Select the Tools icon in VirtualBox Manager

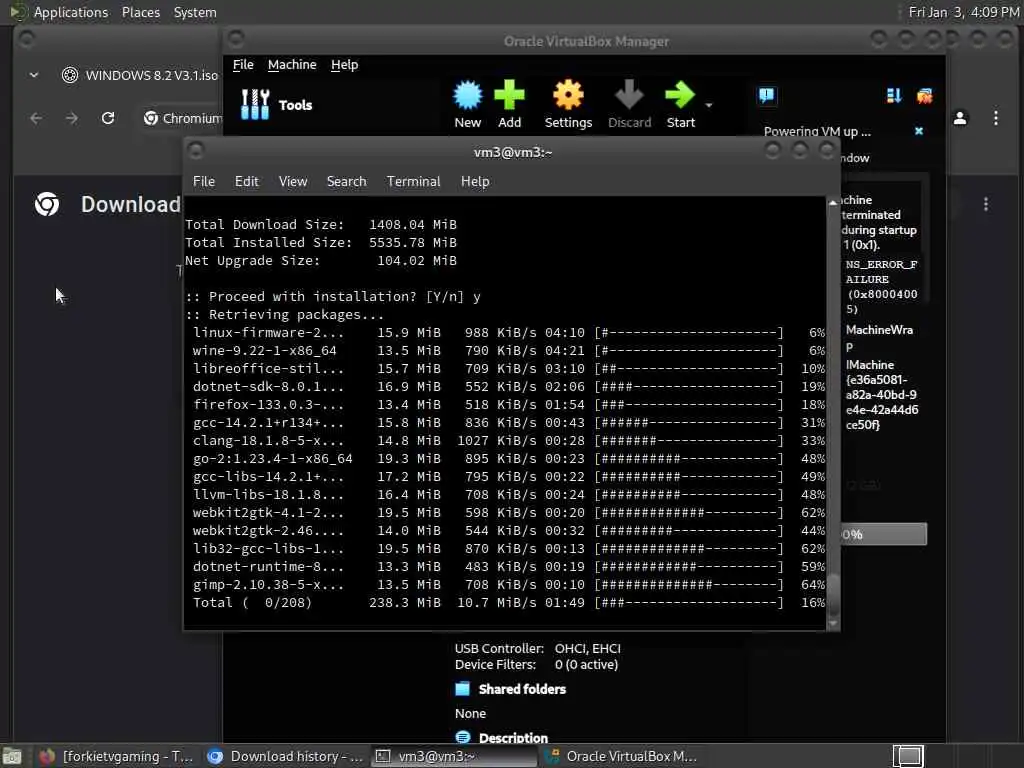[255, 104]
